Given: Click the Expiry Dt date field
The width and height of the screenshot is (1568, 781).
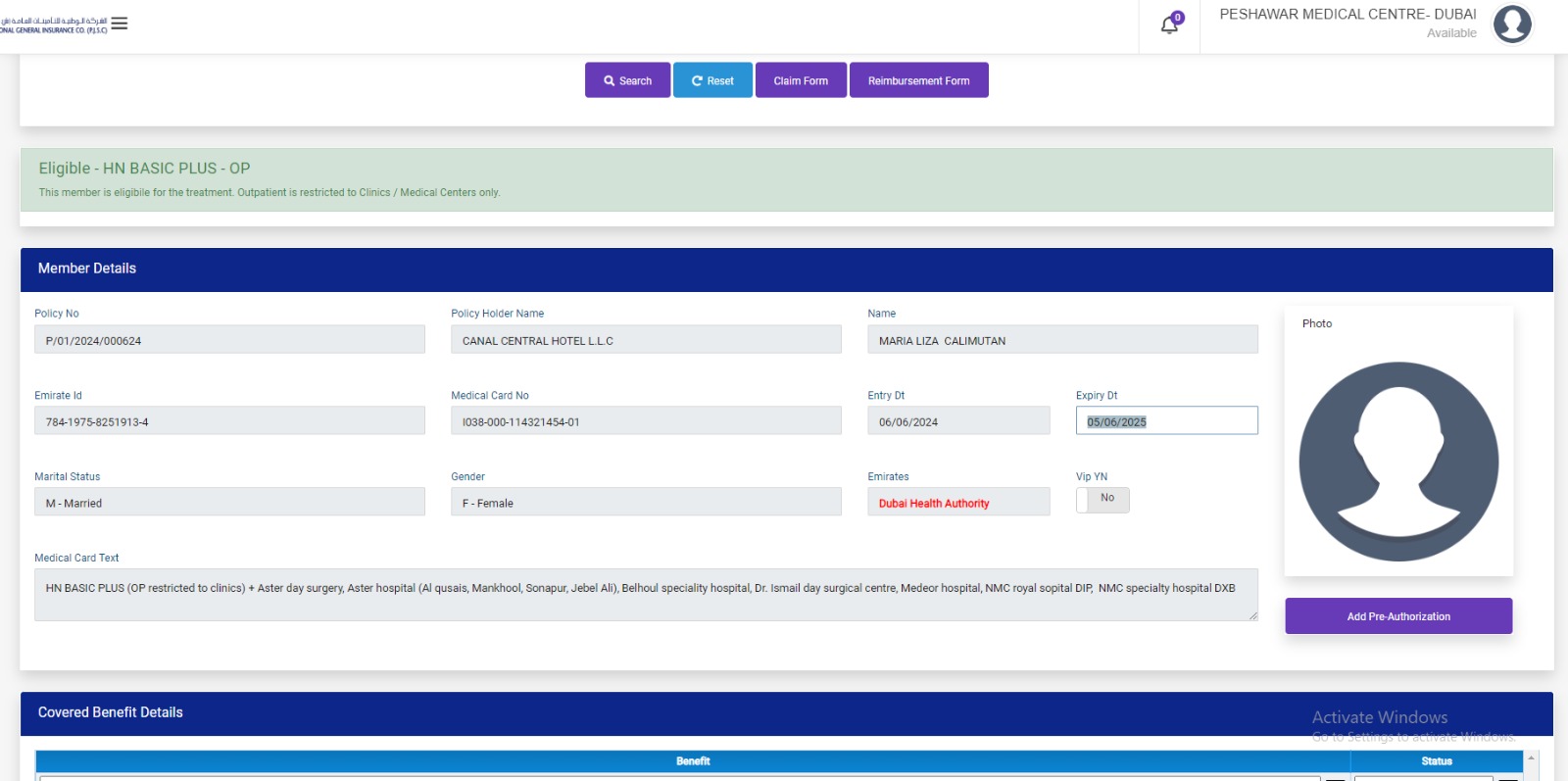Looking at the screenshot, I should pyautogui.click(x=1166, y=421).
